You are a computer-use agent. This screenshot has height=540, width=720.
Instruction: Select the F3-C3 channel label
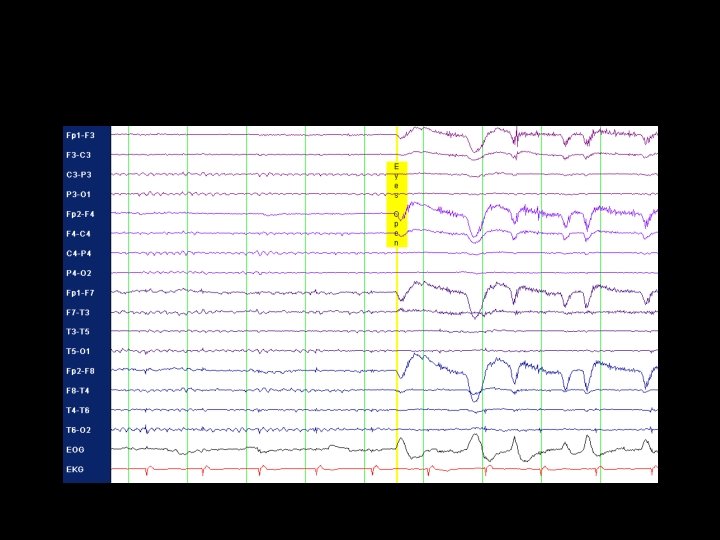(x=79, y=155)
